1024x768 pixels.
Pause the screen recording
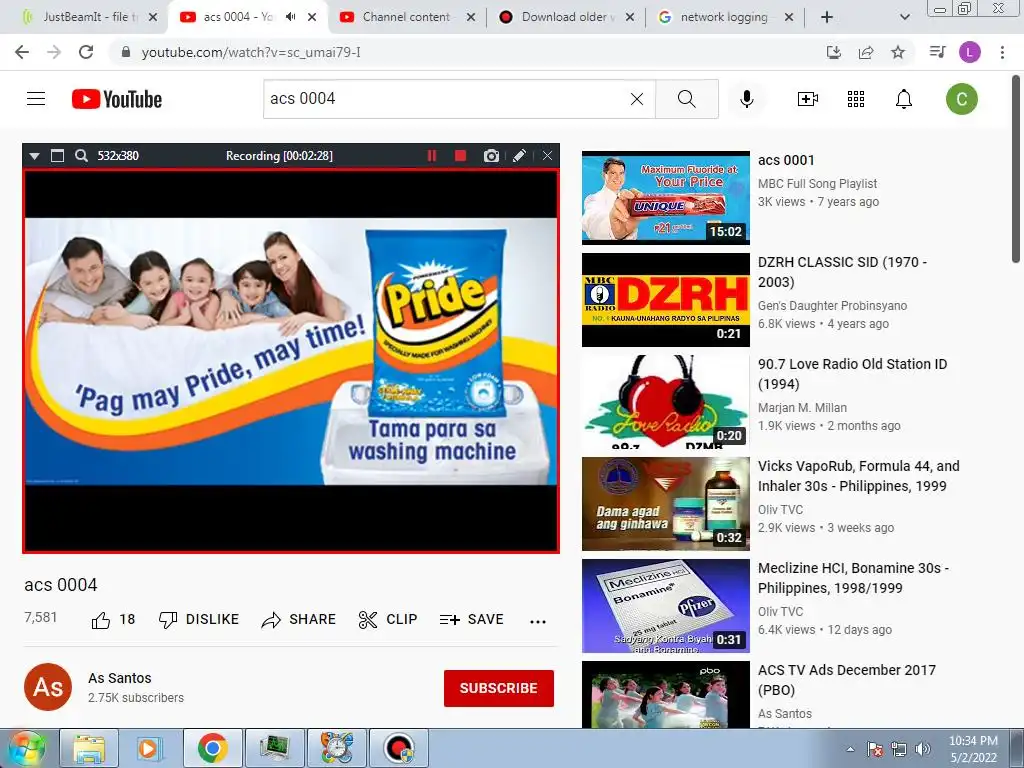pyautogui.click(x=432, y=155)
